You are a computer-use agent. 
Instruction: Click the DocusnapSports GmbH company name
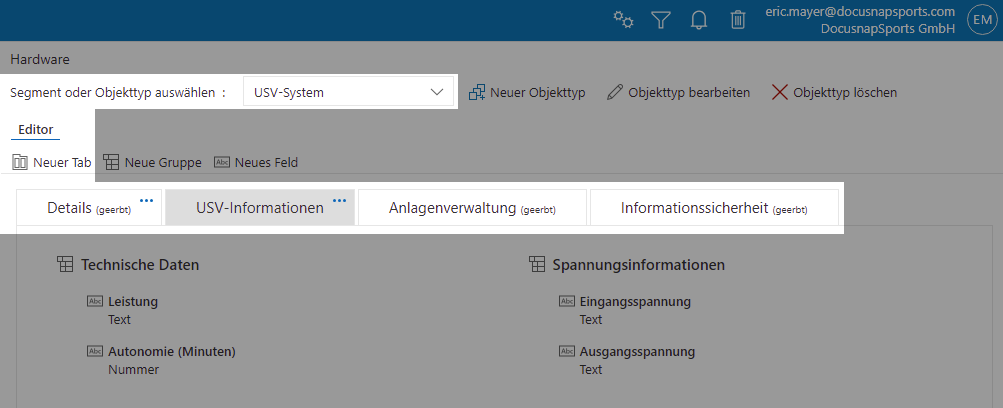click(888, 29)
